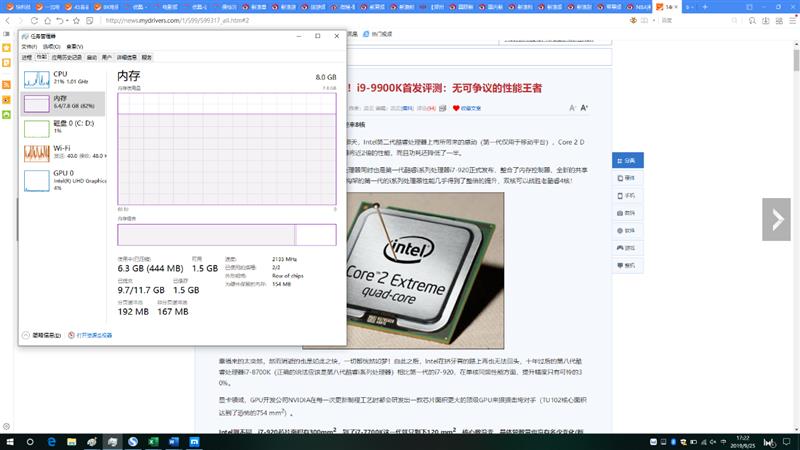Screen dimensions: 800x450
Task: Click the highlighted blue category button on right
Action: (x=628, y=160)
